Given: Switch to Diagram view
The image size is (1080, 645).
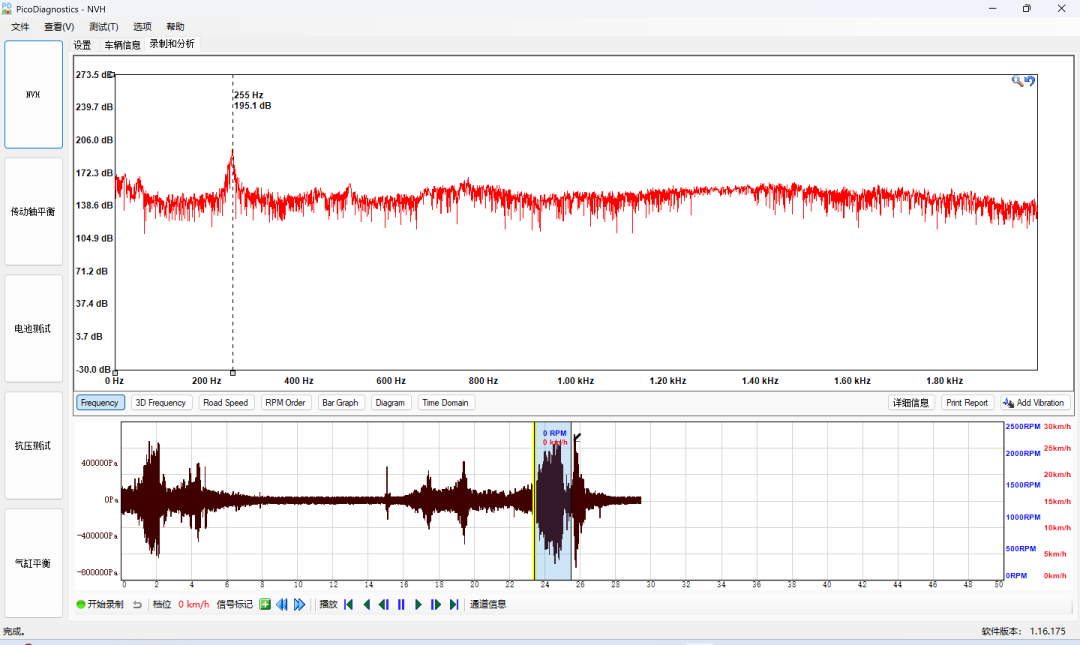Looking at the screenshot, I should [390, 402].
